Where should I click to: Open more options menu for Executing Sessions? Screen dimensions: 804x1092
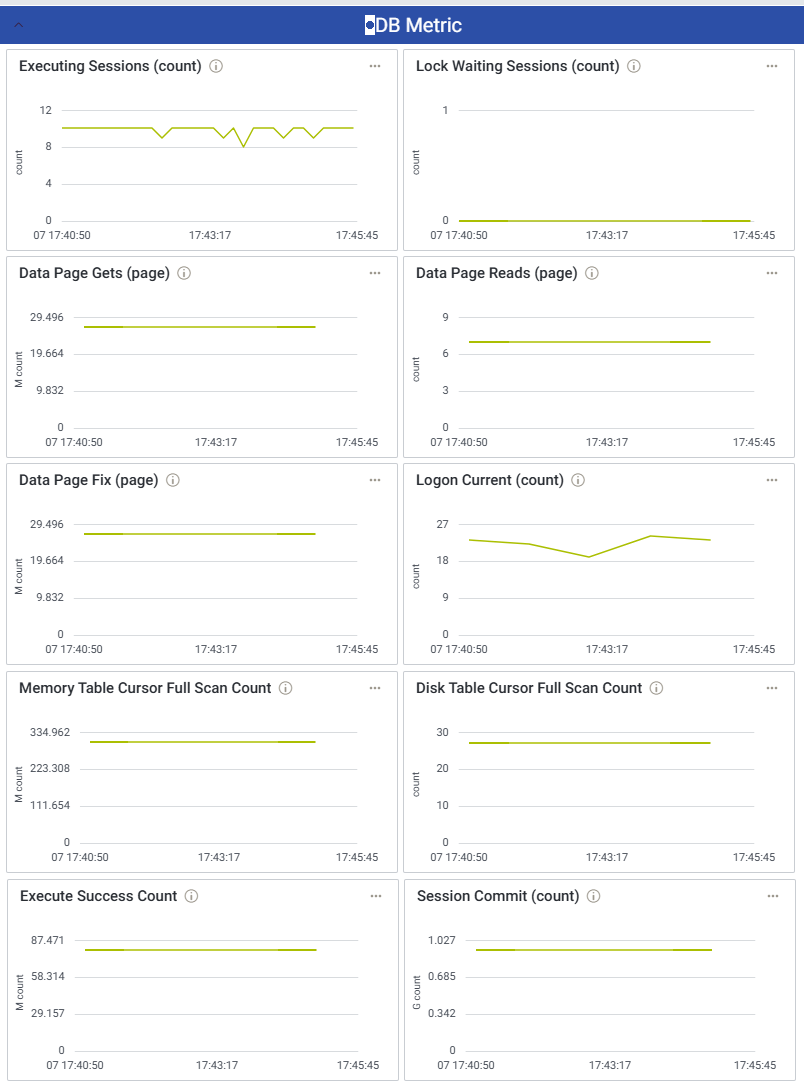coord(375,66)
